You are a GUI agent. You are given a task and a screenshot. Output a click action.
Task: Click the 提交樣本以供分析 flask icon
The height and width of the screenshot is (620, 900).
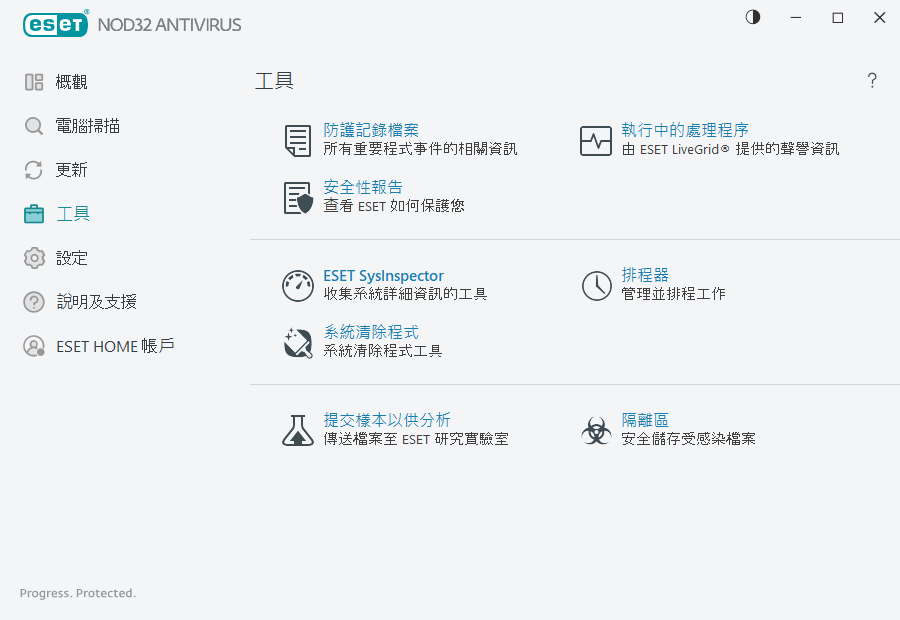click(x=298, y=431)
